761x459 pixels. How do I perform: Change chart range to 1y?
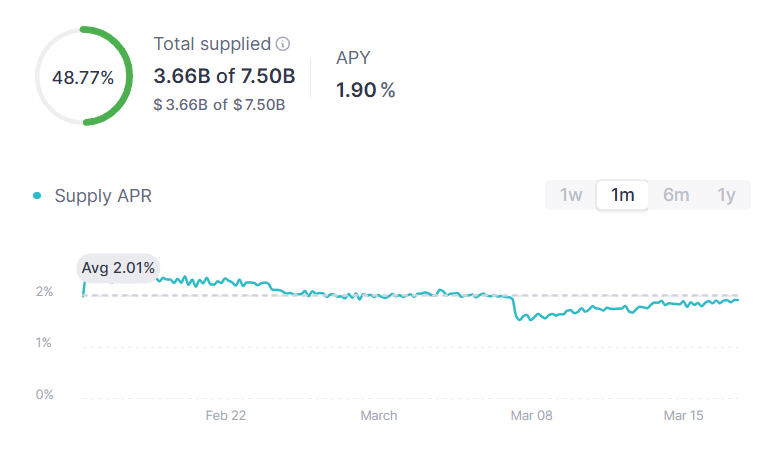(727, 195)
